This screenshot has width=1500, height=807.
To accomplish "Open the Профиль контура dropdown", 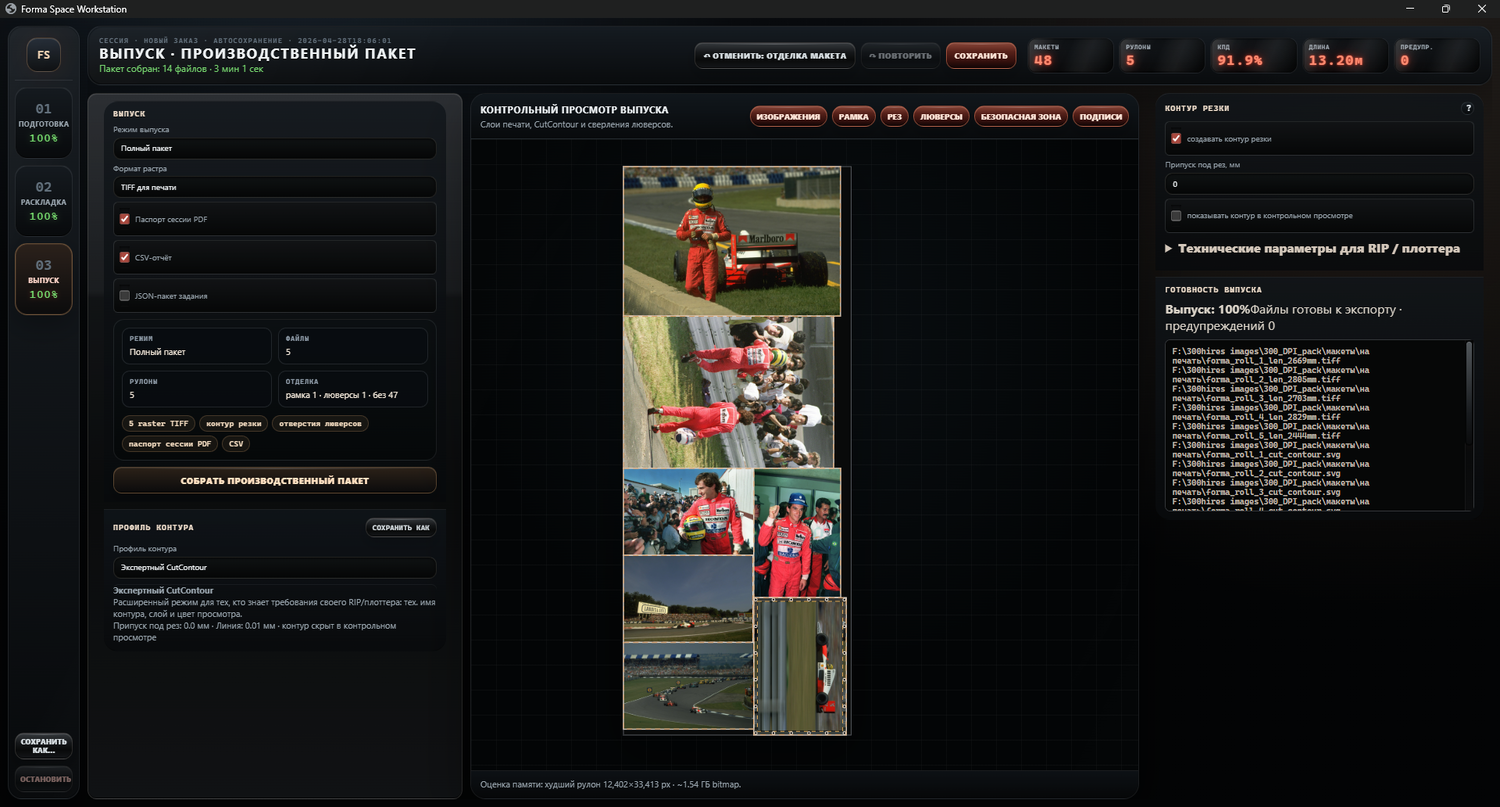I will [274, 568].
